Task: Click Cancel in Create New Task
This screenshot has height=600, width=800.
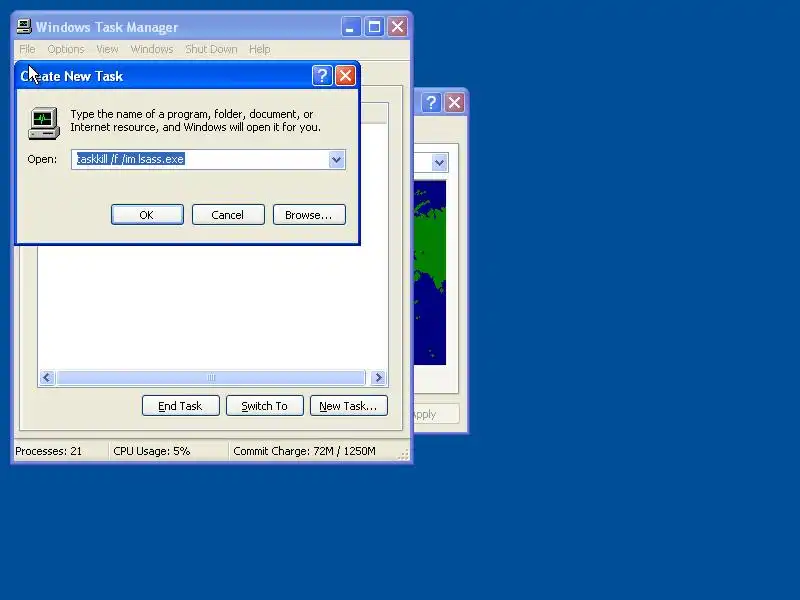Action: (228, 215)
